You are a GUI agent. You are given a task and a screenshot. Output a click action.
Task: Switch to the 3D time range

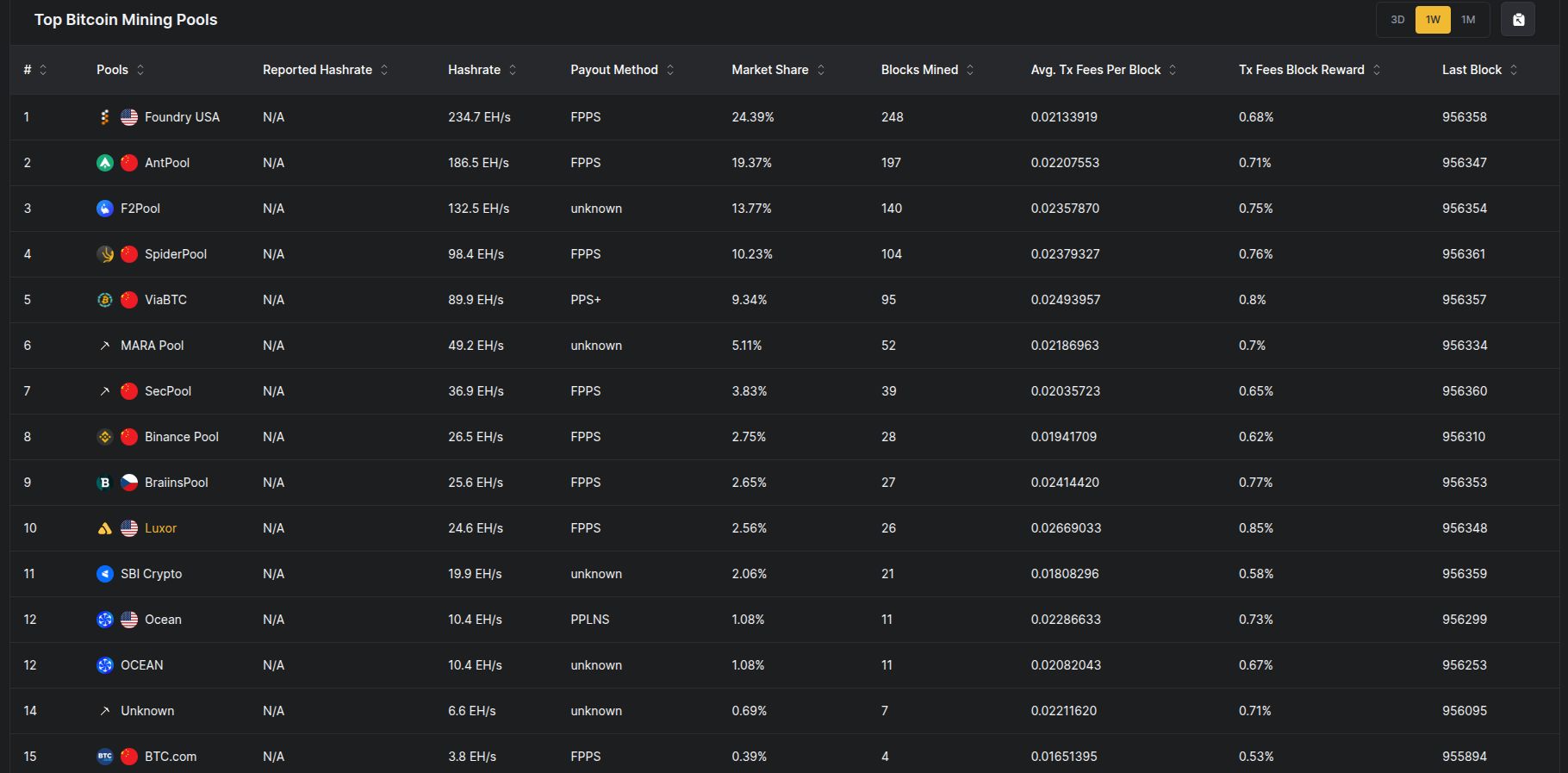click(1397, 20)
